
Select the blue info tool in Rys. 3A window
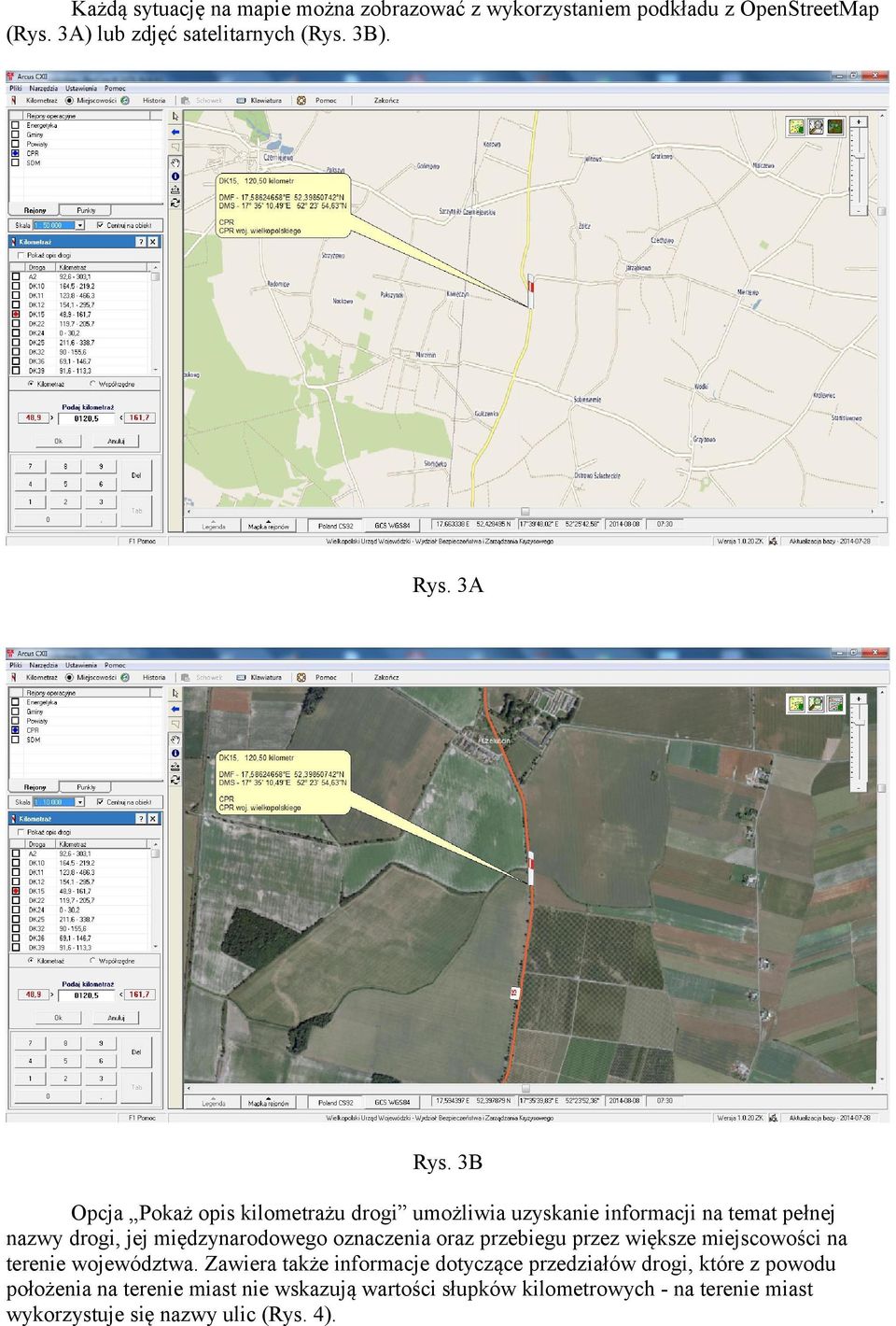point(175,176)
